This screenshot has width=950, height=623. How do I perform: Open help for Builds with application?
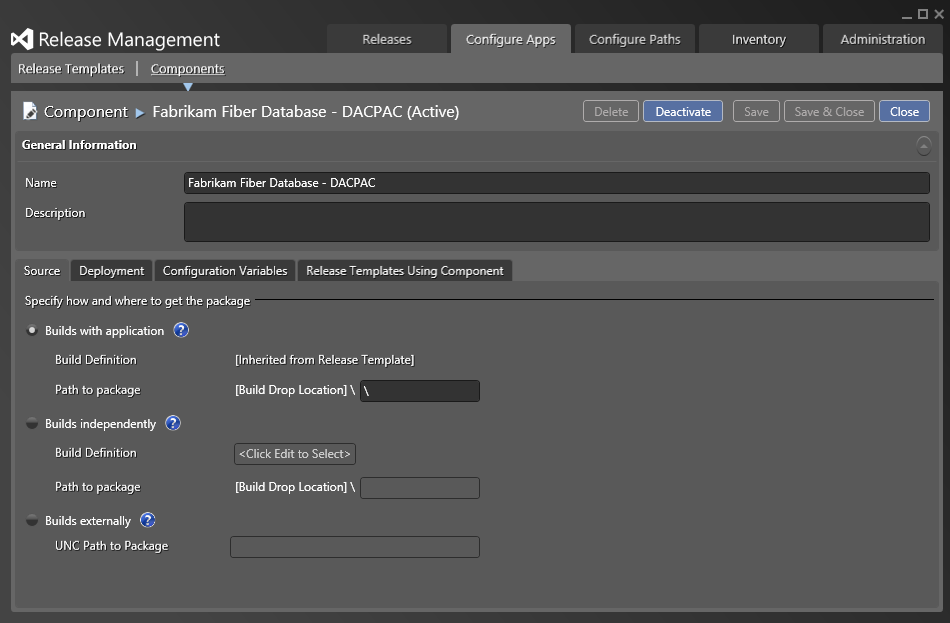[x=181, y=330]
